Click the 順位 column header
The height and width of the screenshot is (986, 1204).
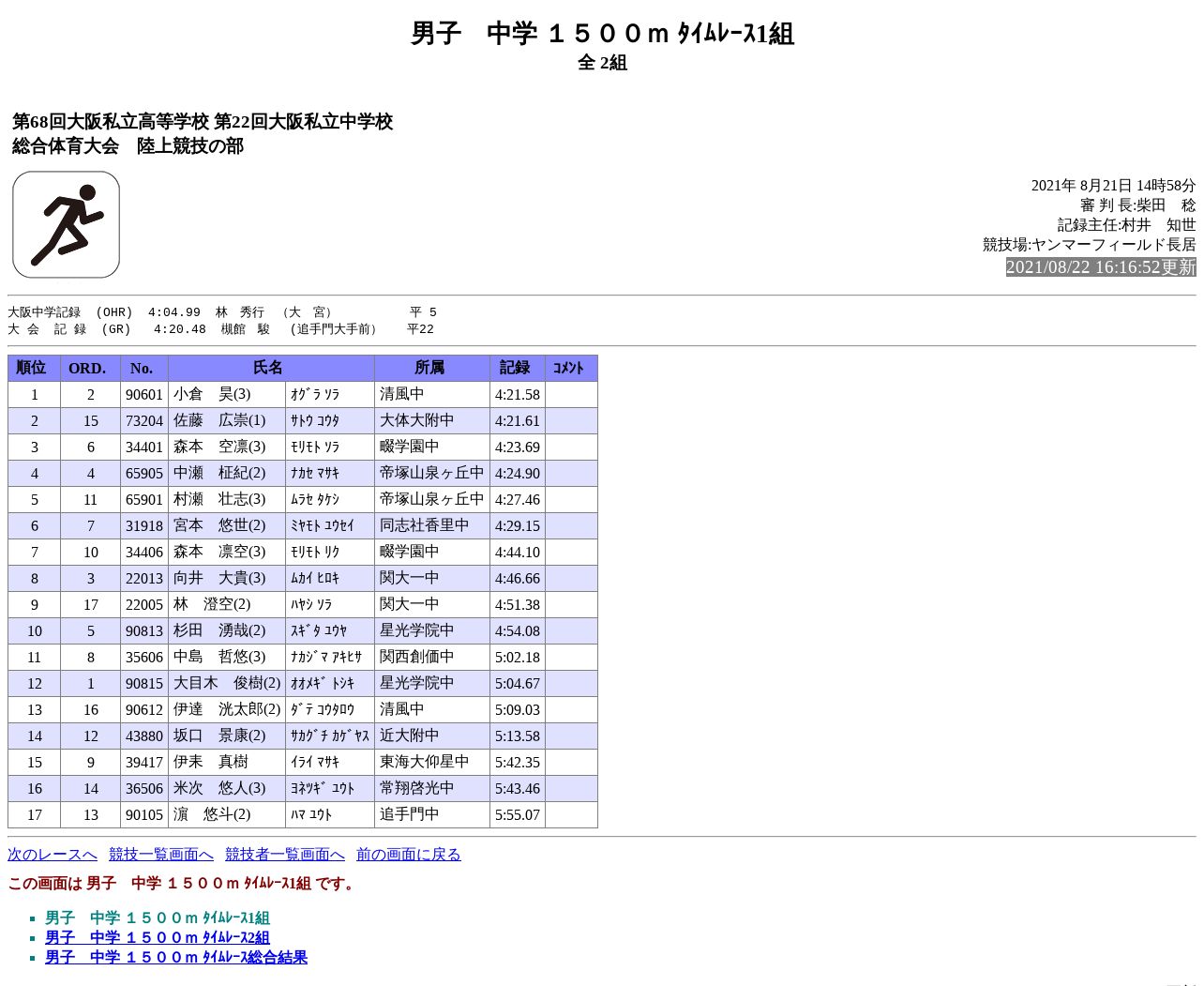click(x=34, y=369)
